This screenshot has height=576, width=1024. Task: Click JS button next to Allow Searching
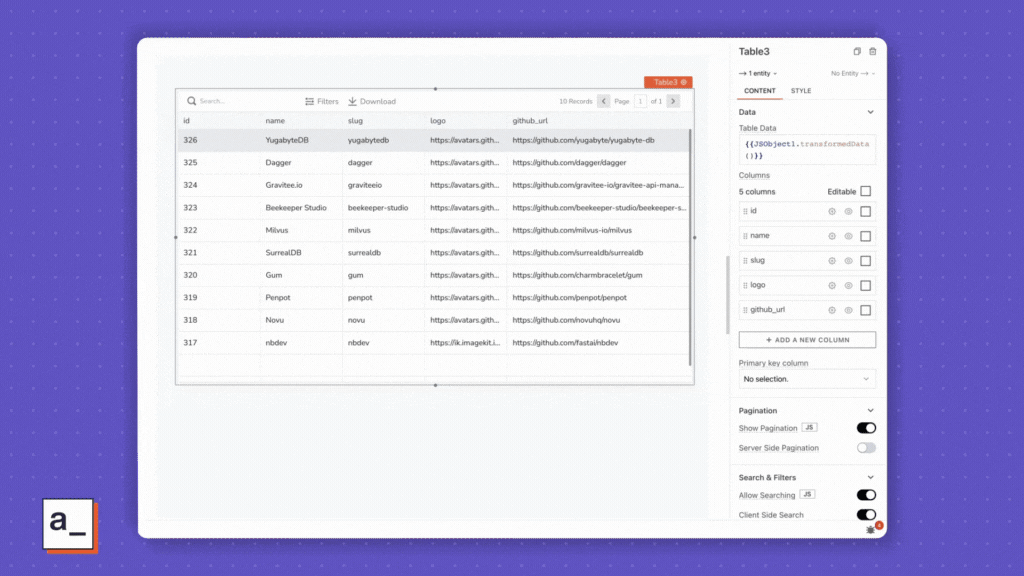click(807, 495)
